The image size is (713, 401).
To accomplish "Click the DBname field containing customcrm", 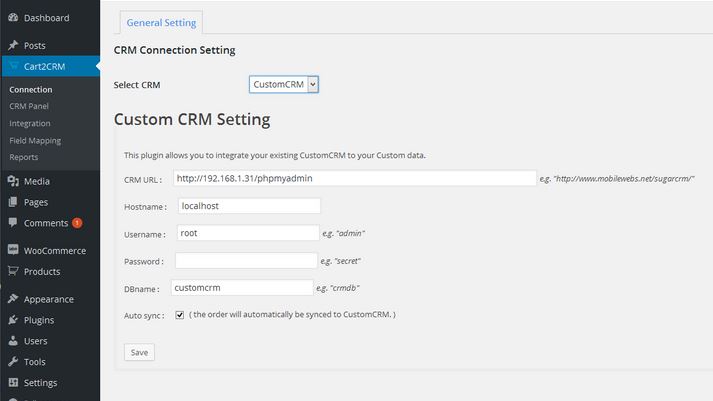I will point(242,287).
